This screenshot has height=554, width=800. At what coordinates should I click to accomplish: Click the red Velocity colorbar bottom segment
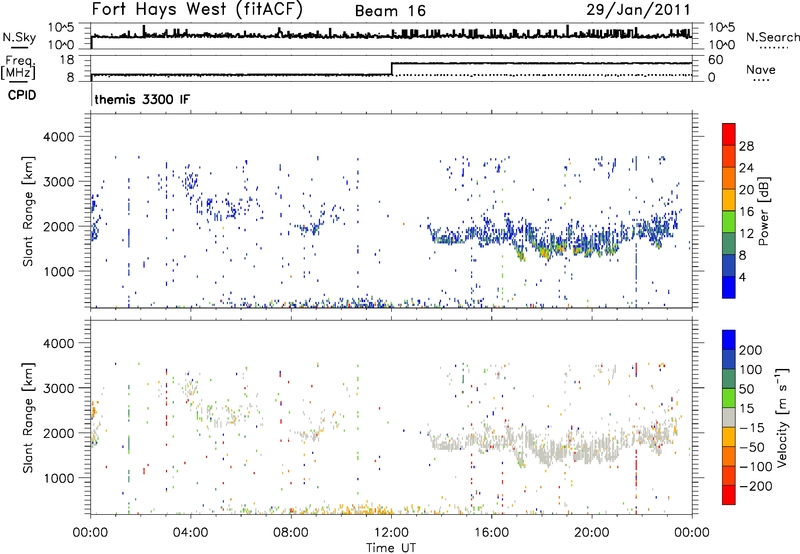[729, 495]
